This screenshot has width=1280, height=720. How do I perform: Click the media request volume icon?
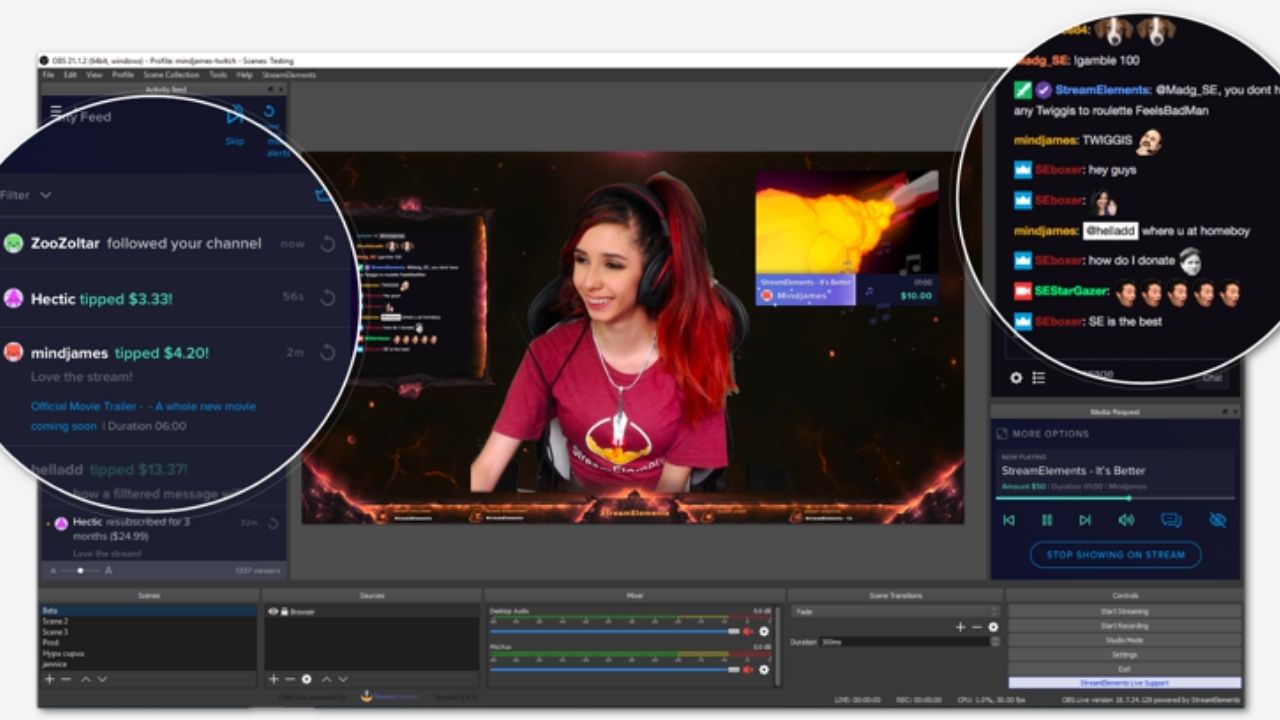pos(1126,520)
